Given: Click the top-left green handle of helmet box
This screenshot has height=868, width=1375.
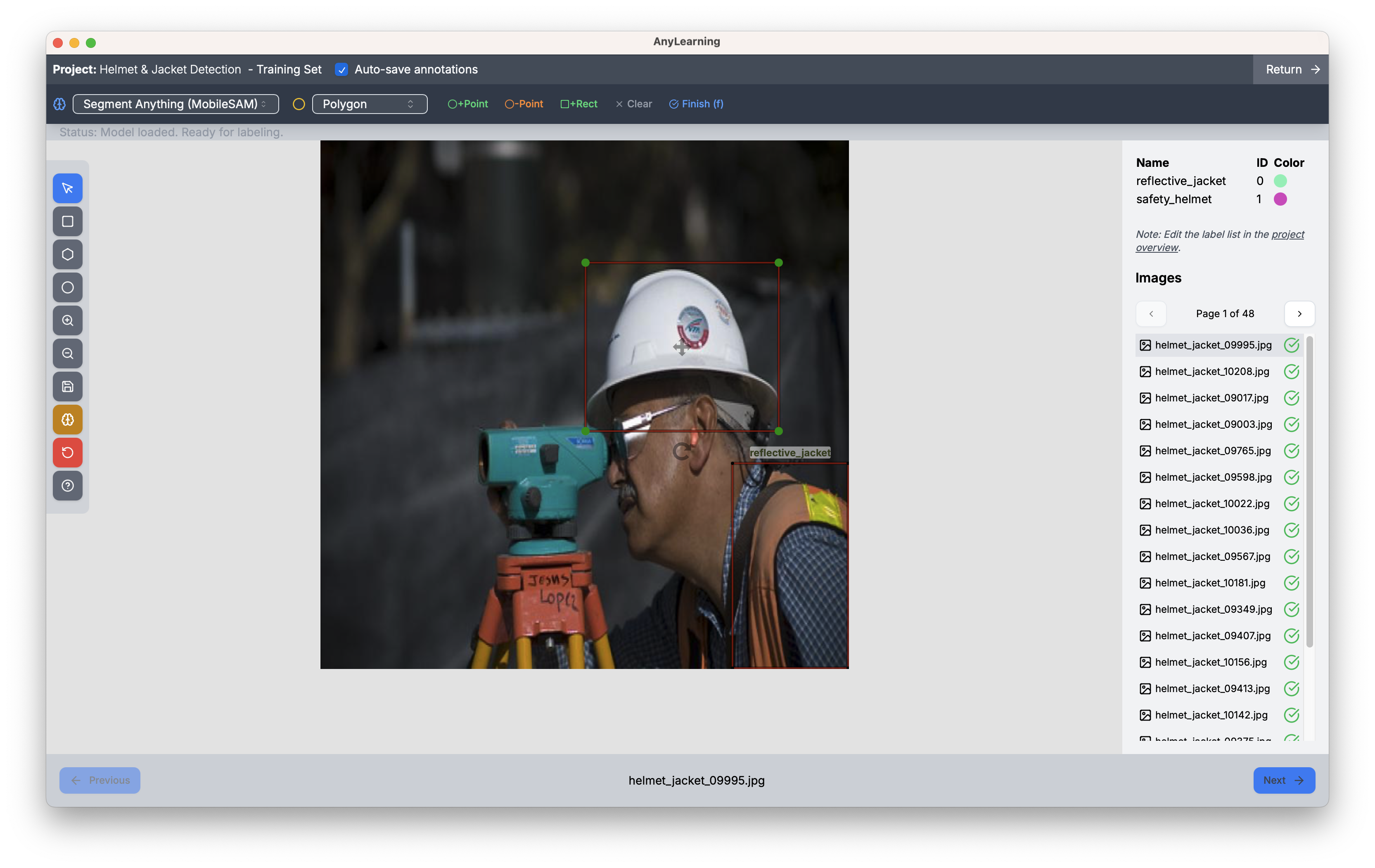Looking at the screenshot, I should coord(585,263).
